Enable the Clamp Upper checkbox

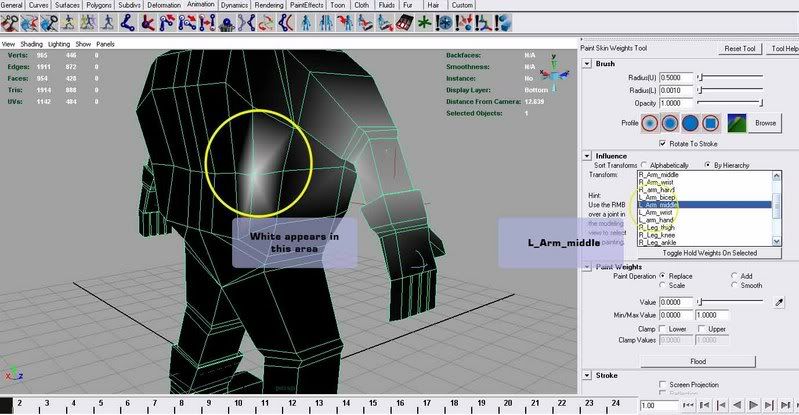click(x=702, y=329)
